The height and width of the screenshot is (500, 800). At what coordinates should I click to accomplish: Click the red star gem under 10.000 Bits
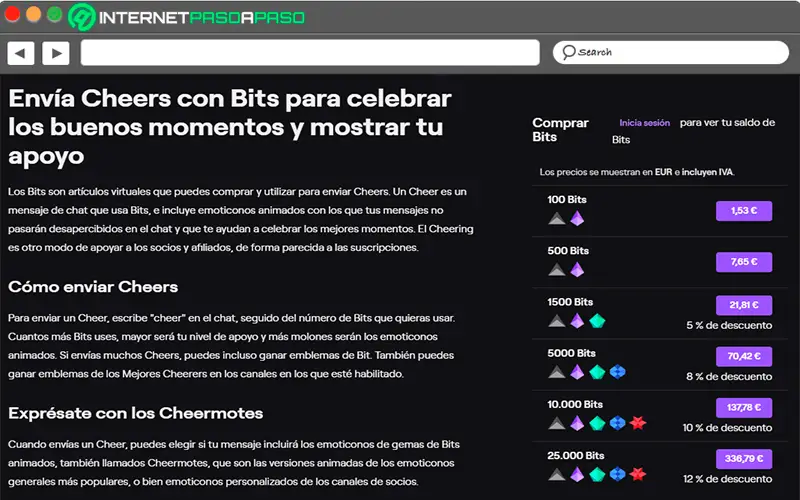[x=638, y=423]
